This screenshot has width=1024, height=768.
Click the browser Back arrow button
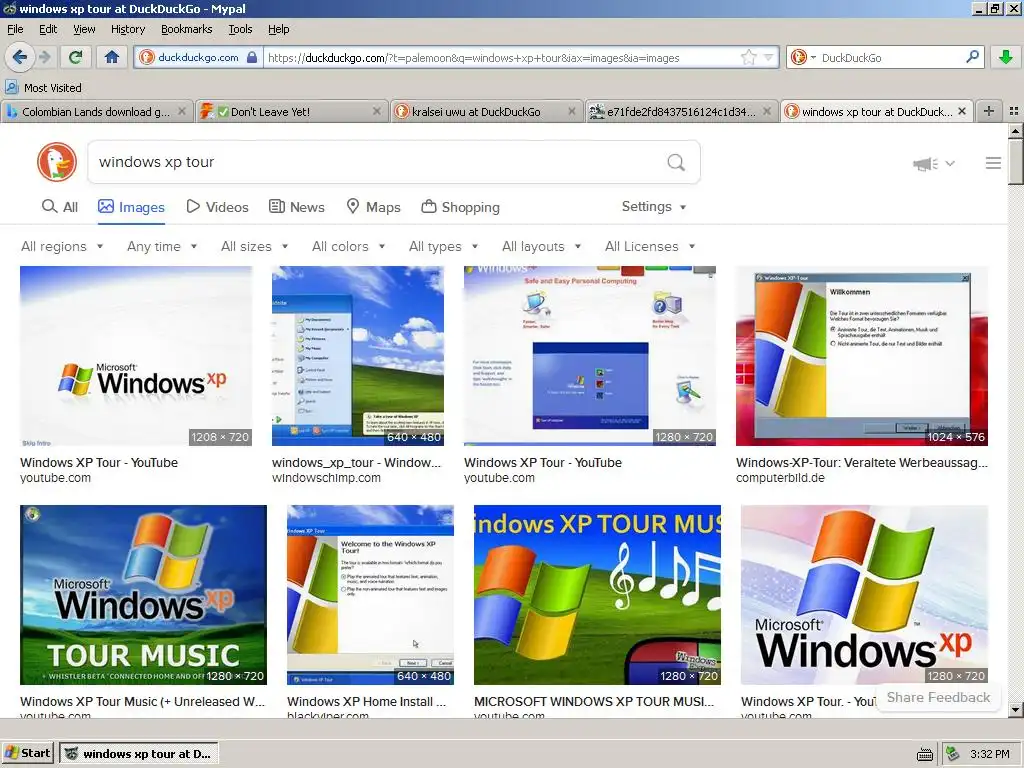[x=20, y=57]
